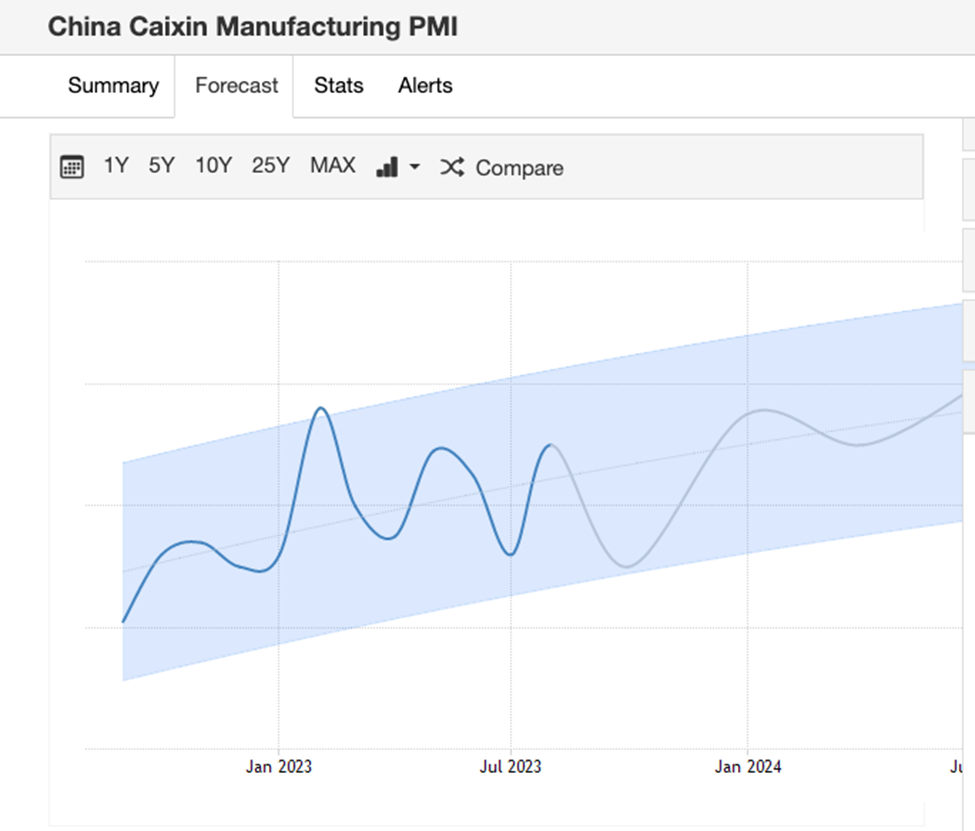The height and width of the screenshot is (831, 975).
Task: Click the Compare text label
Action: click(519, 168)
